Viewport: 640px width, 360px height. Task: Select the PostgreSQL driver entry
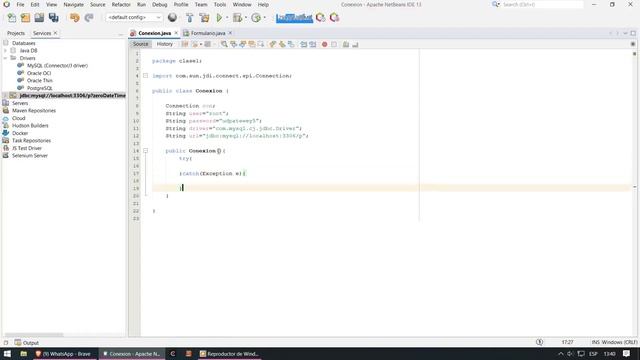pyautogui.click(x=40, y=88)
